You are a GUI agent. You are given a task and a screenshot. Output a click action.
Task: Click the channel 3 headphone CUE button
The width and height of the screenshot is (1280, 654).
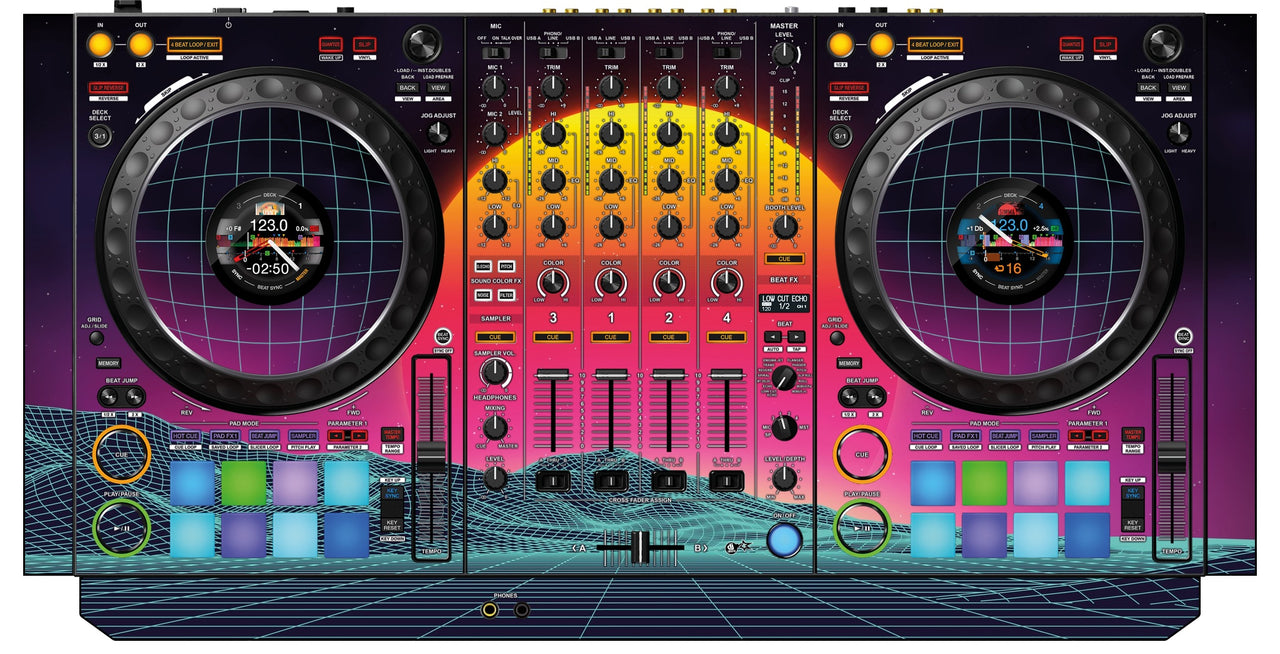(x=553, y=338)
